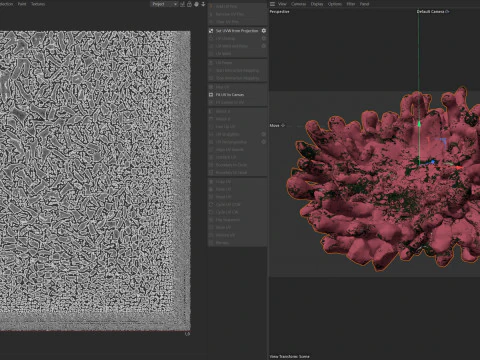Click the Set UVW from Projection icon

(x=211, y=31)
